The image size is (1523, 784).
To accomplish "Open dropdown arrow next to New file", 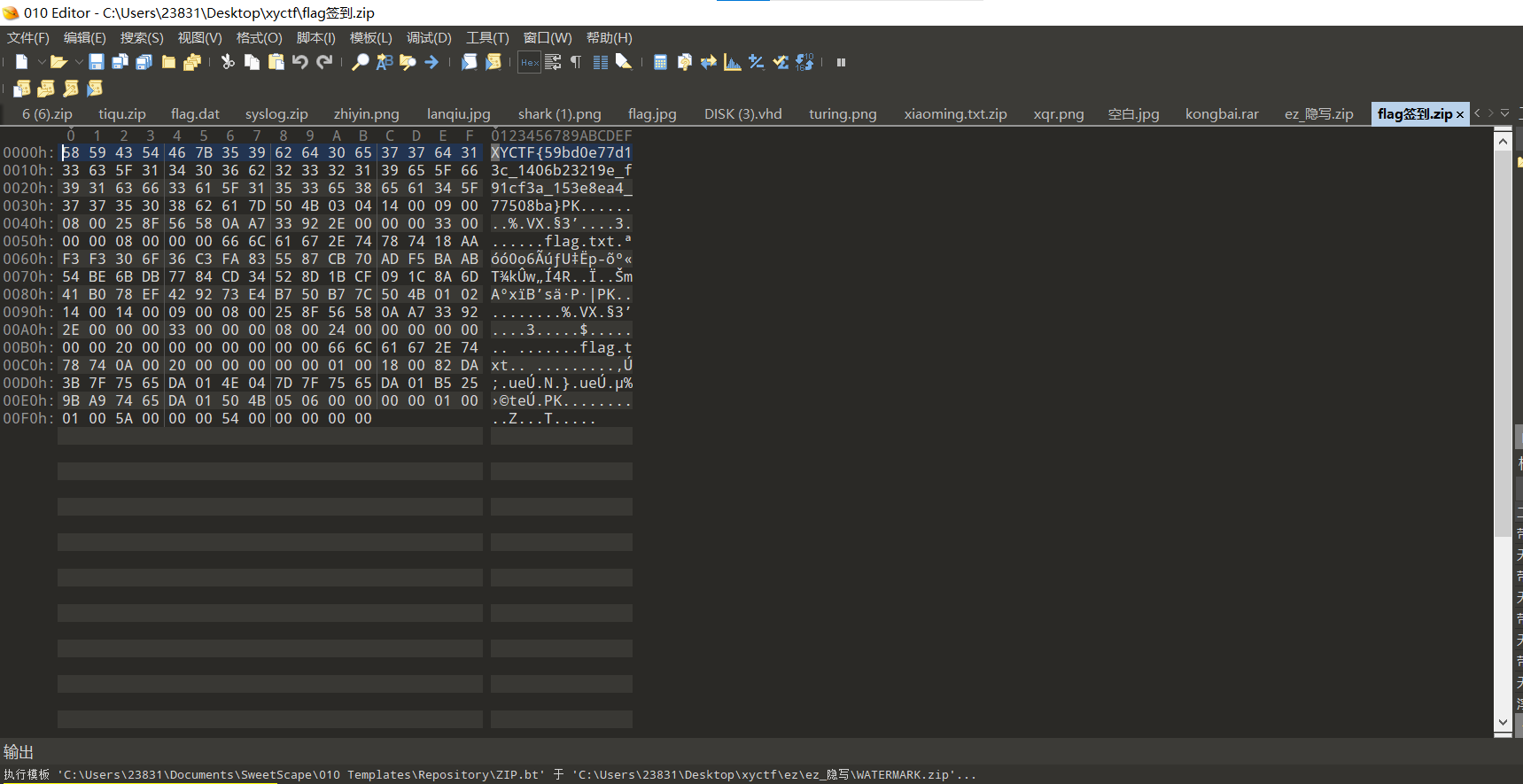I will 41,62.
